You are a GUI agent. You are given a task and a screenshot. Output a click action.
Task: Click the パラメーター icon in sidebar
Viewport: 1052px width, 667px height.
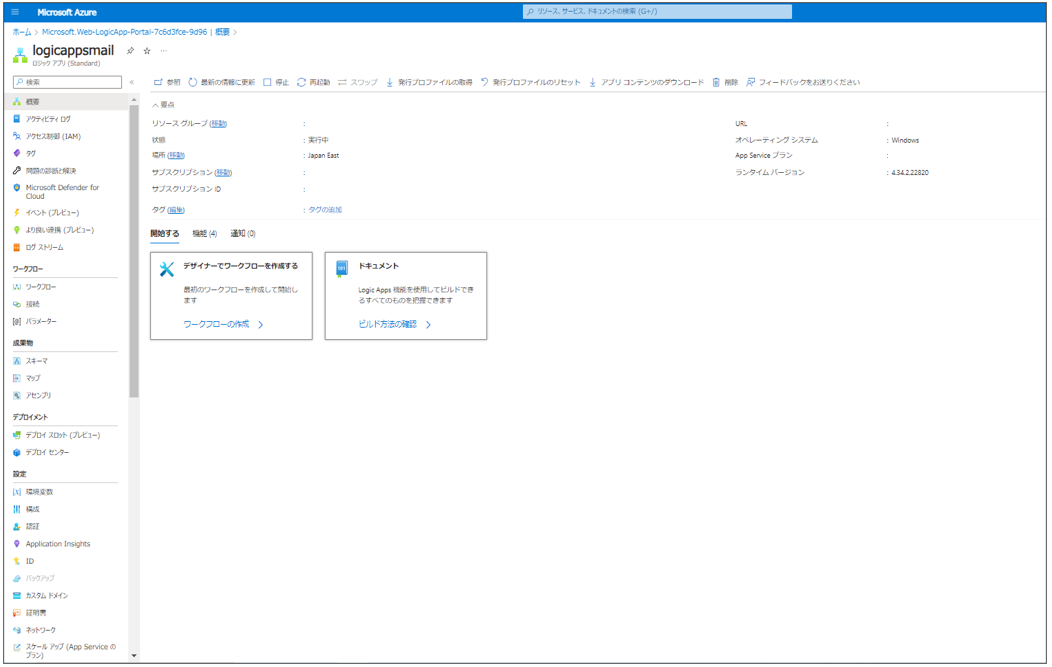[x=17, y=322]
